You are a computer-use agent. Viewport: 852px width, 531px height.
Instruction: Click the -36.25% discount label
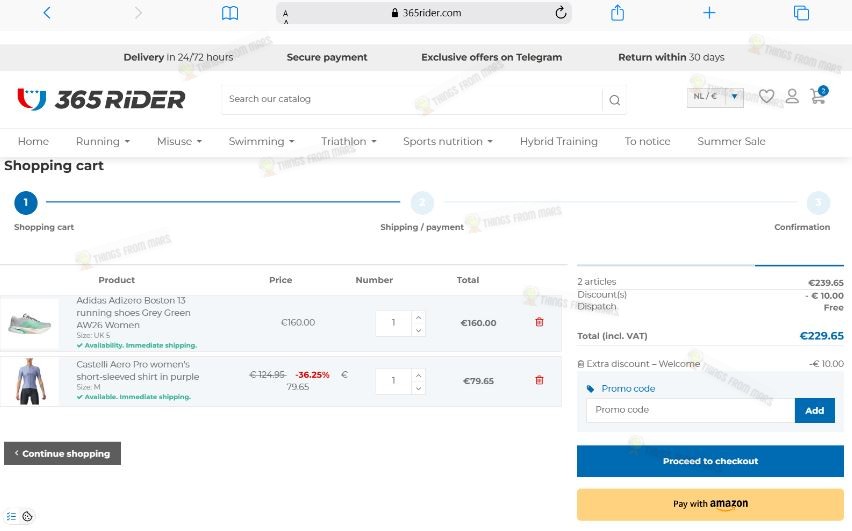coord(312,374)
